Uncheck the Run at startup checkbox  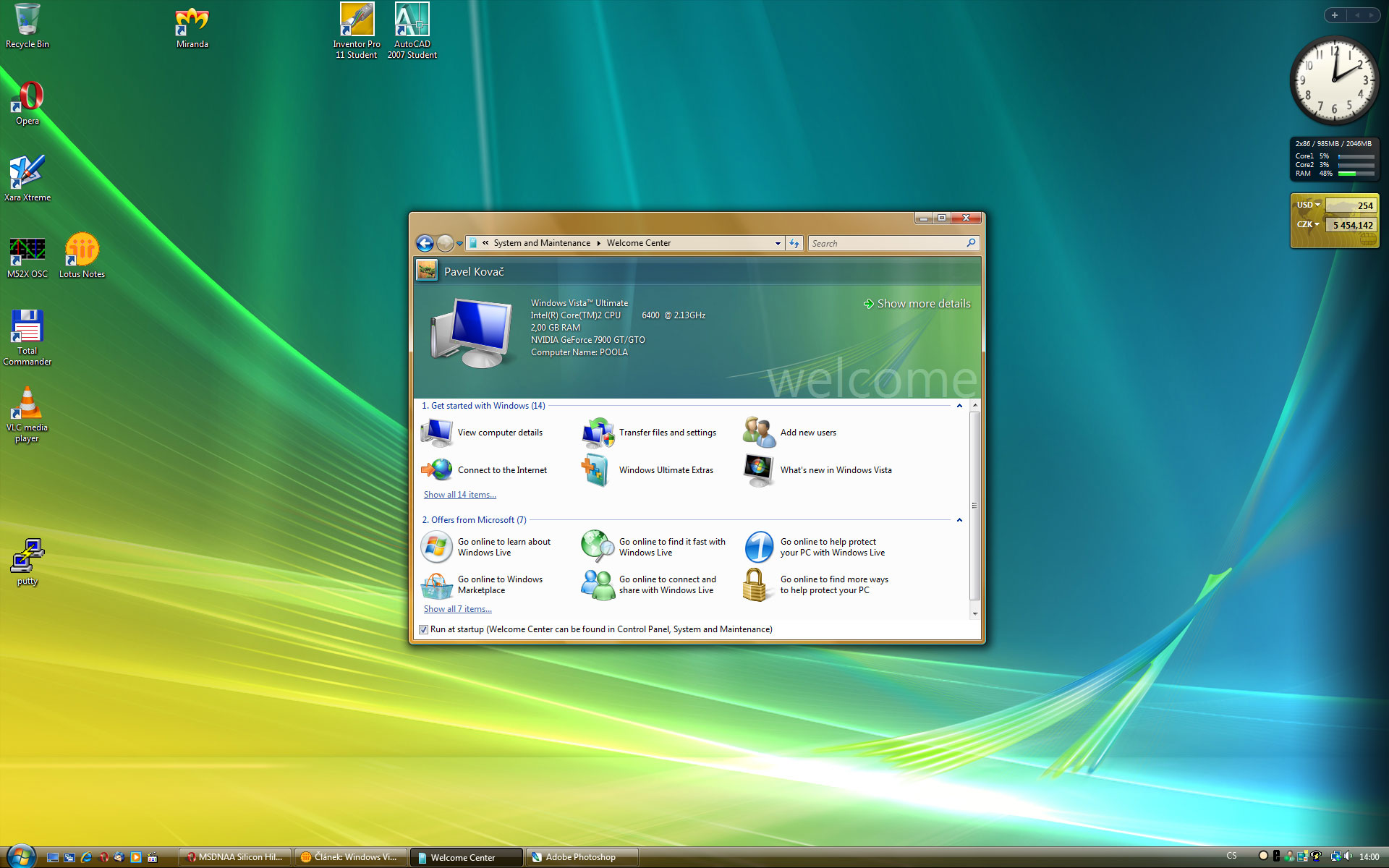click(424, 629)
